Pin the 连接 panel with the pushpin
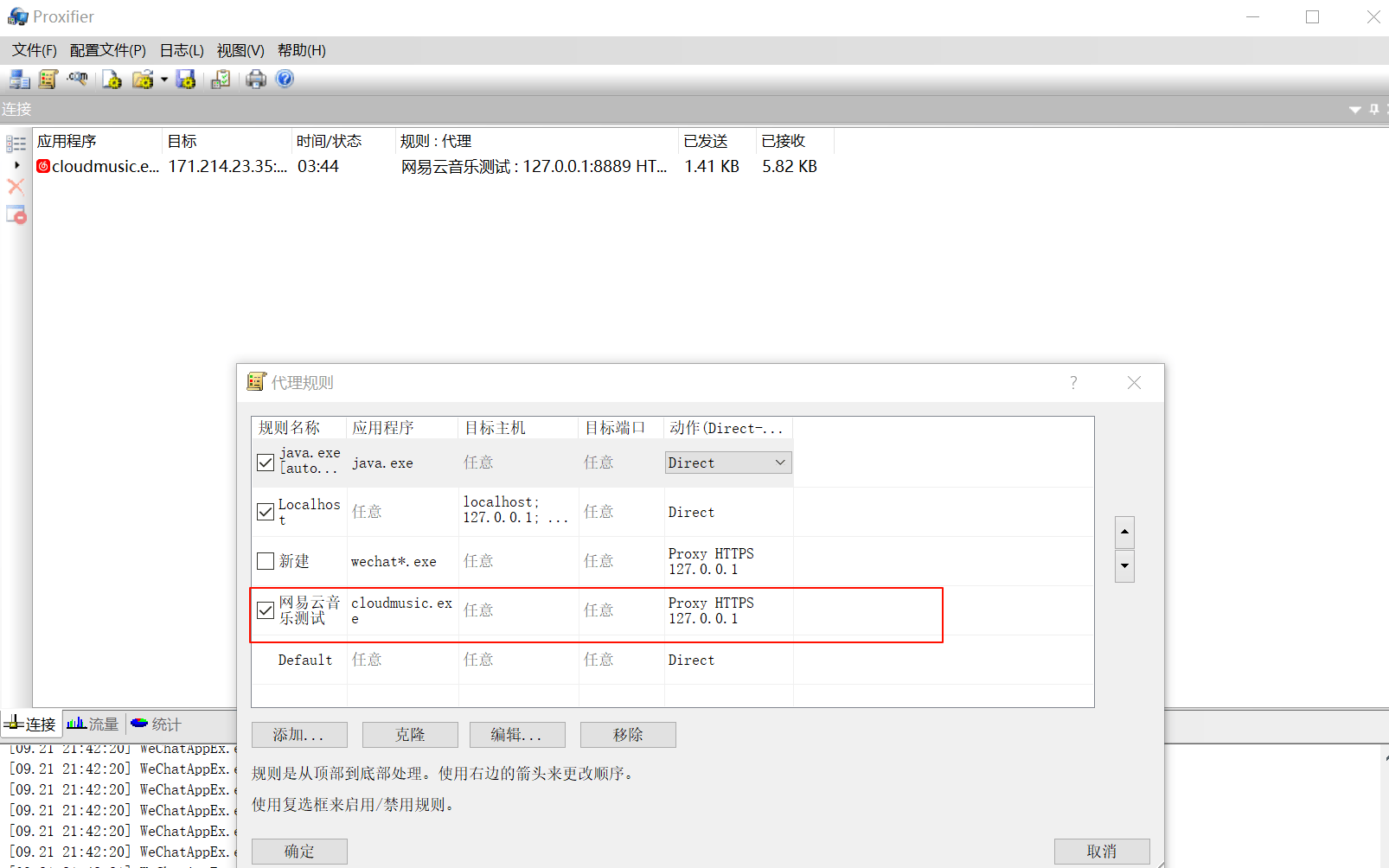 1373,109
